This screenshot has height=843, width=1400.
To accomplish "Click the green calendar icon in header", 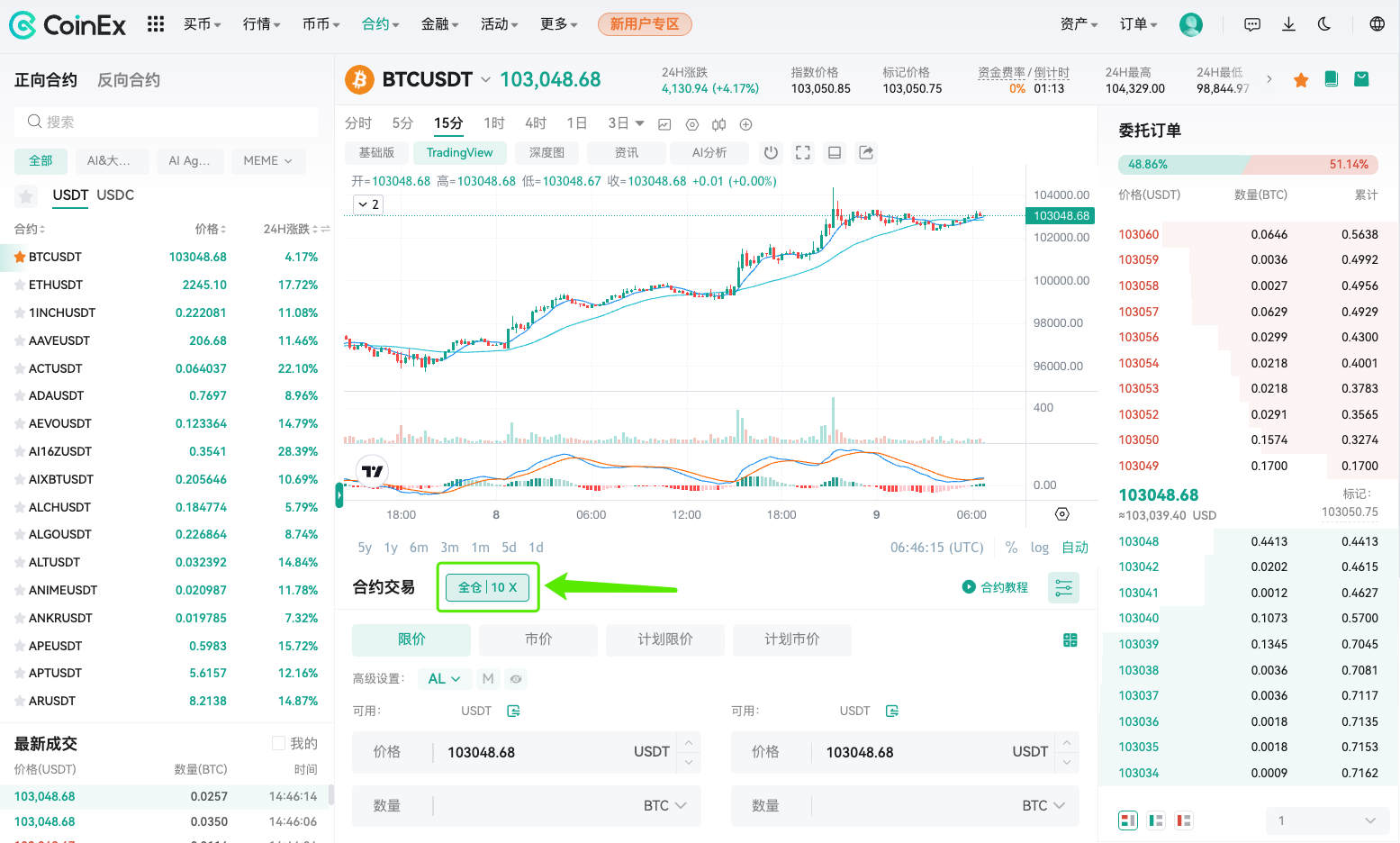I will (1362, 79).
